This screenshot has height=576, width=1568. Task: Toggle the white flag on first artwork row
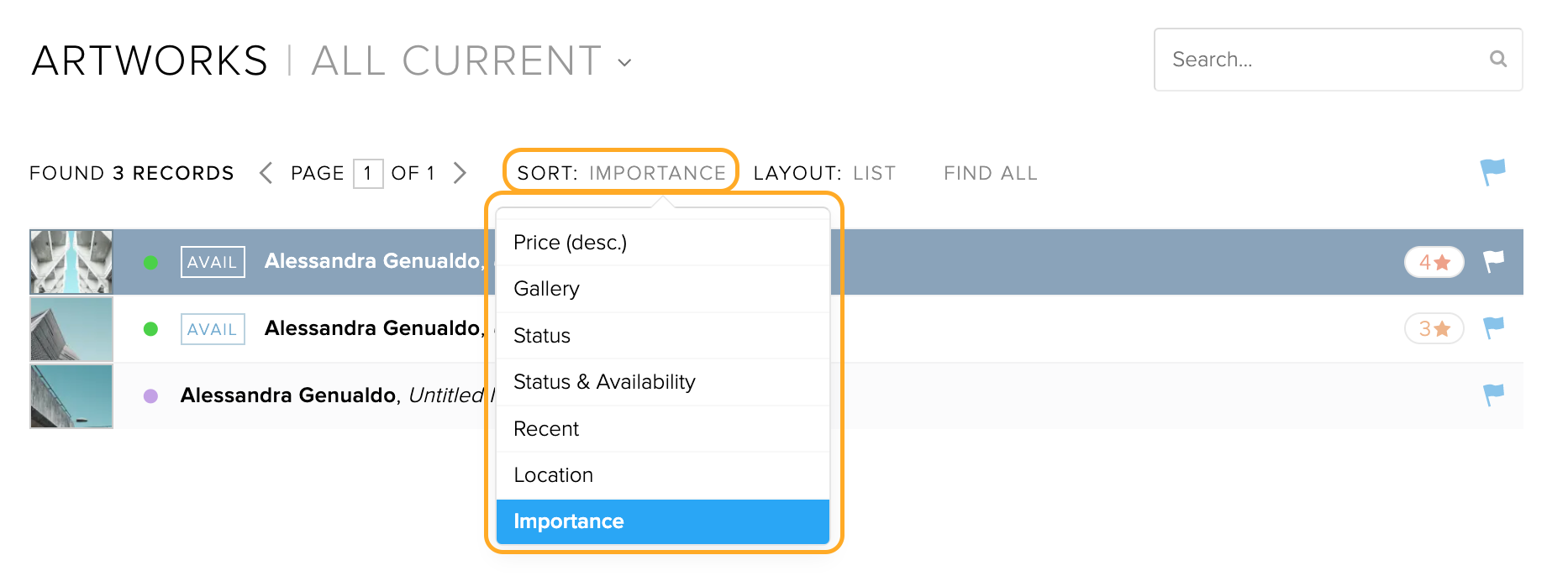pos(1493,262)
